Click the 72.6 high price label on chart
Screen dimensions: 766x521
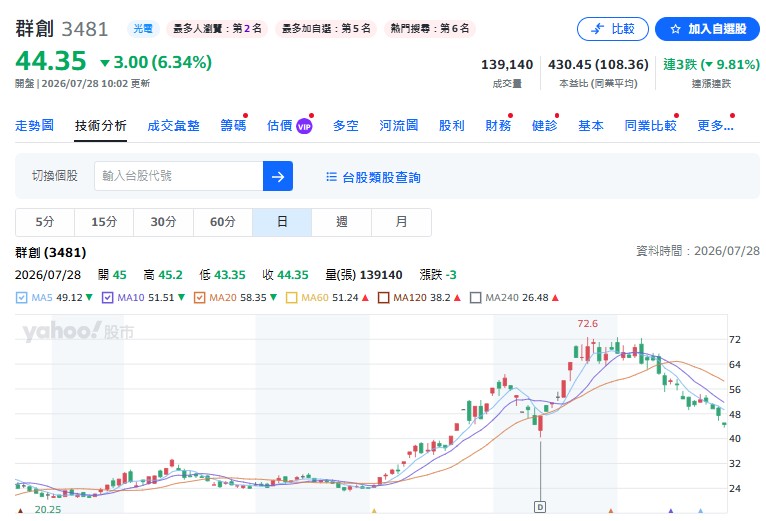tap(587, 324)
